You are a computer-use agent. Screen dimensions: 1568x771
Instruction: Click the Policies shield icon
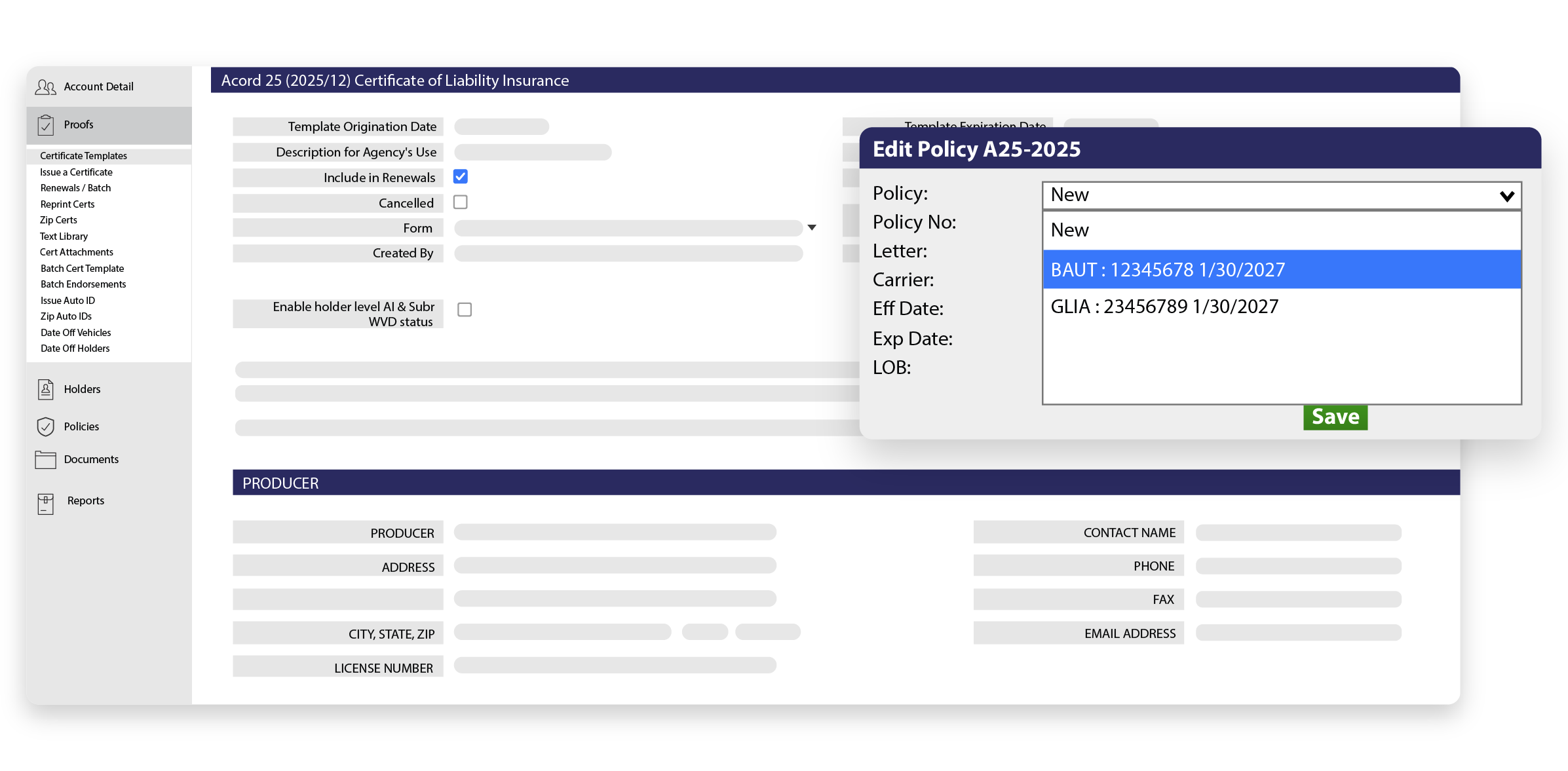[x=46, y=426]
